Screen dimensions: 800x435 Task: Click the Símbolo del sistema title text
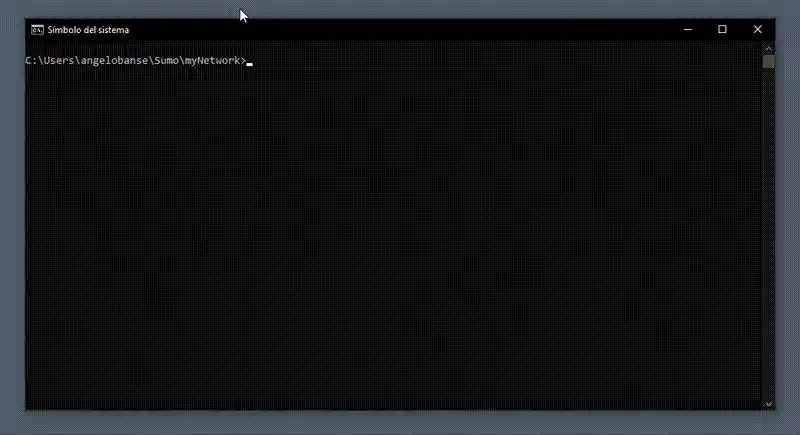point(88,30)
